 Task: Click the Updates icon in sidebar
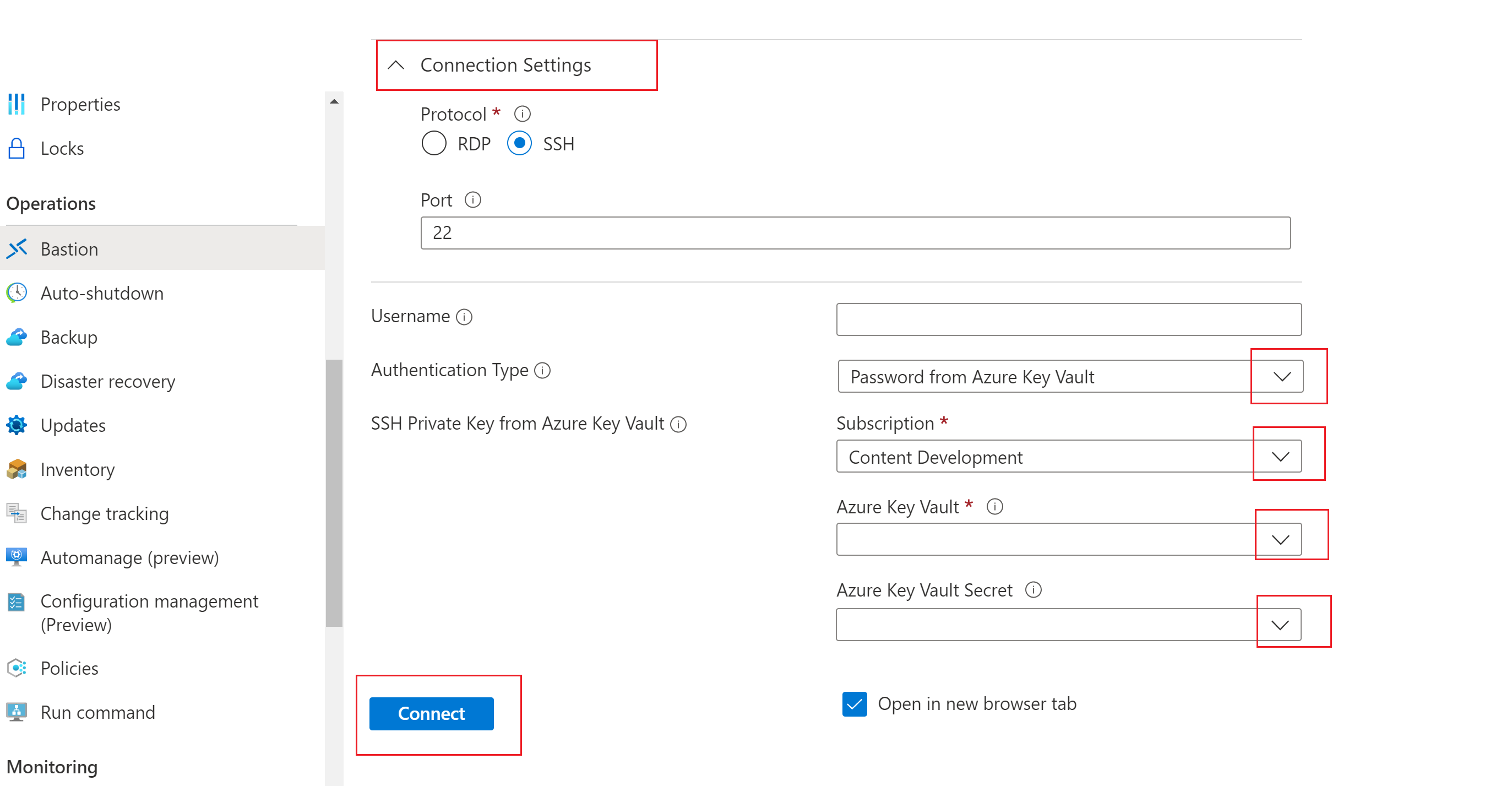18,424
